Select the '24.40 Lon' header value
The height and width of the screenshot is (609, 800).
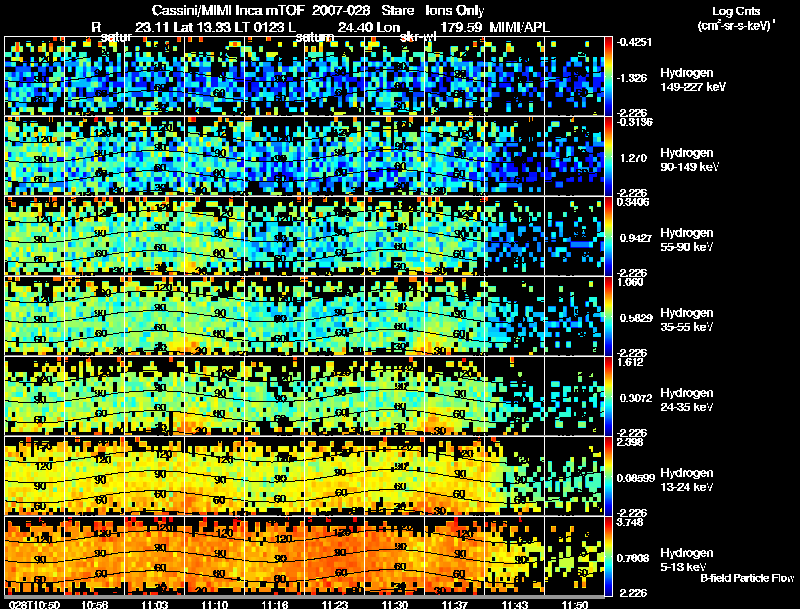coord(369,28)
